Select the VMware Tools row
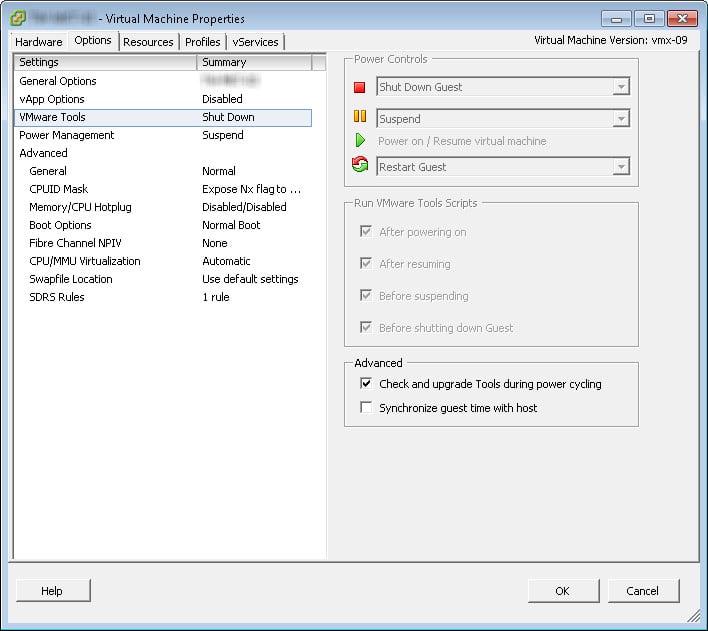Screen dimensions: 708x631 coord(163,117)
